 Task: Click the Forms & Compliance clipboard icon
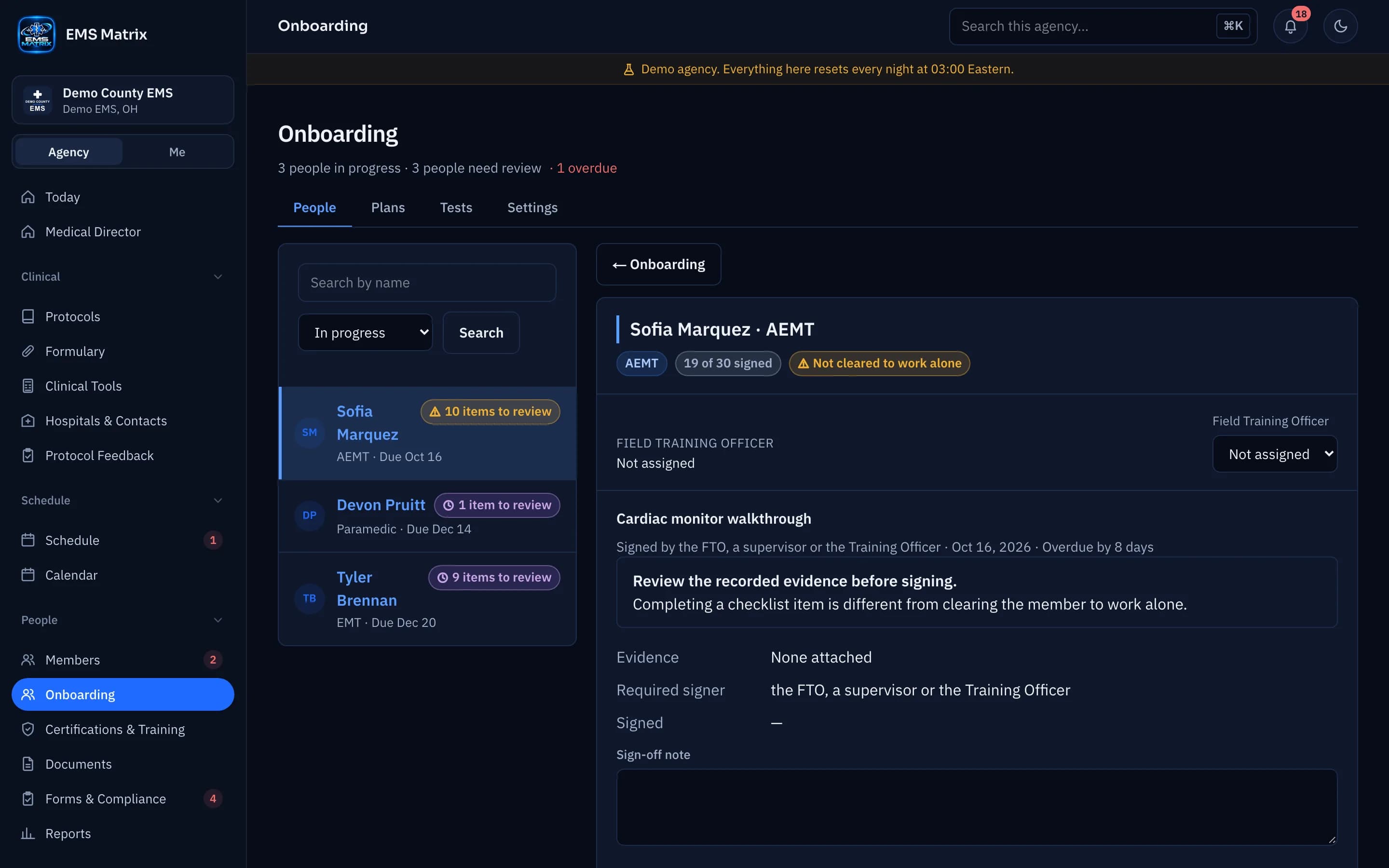pos(27,799)
